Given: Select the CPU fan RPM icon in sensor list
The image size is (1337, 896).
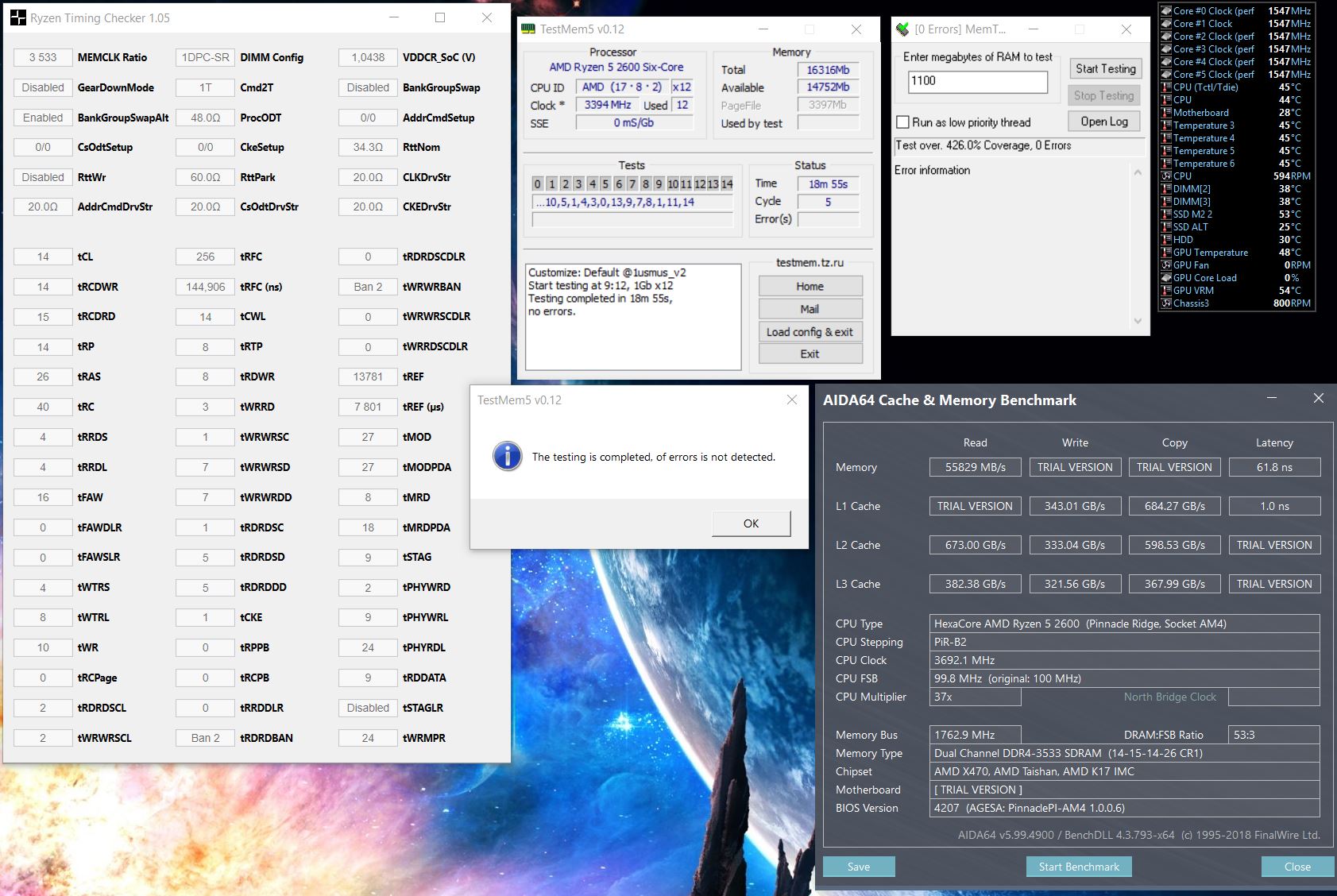Looking at the screenshot, I should [1165, 176].
